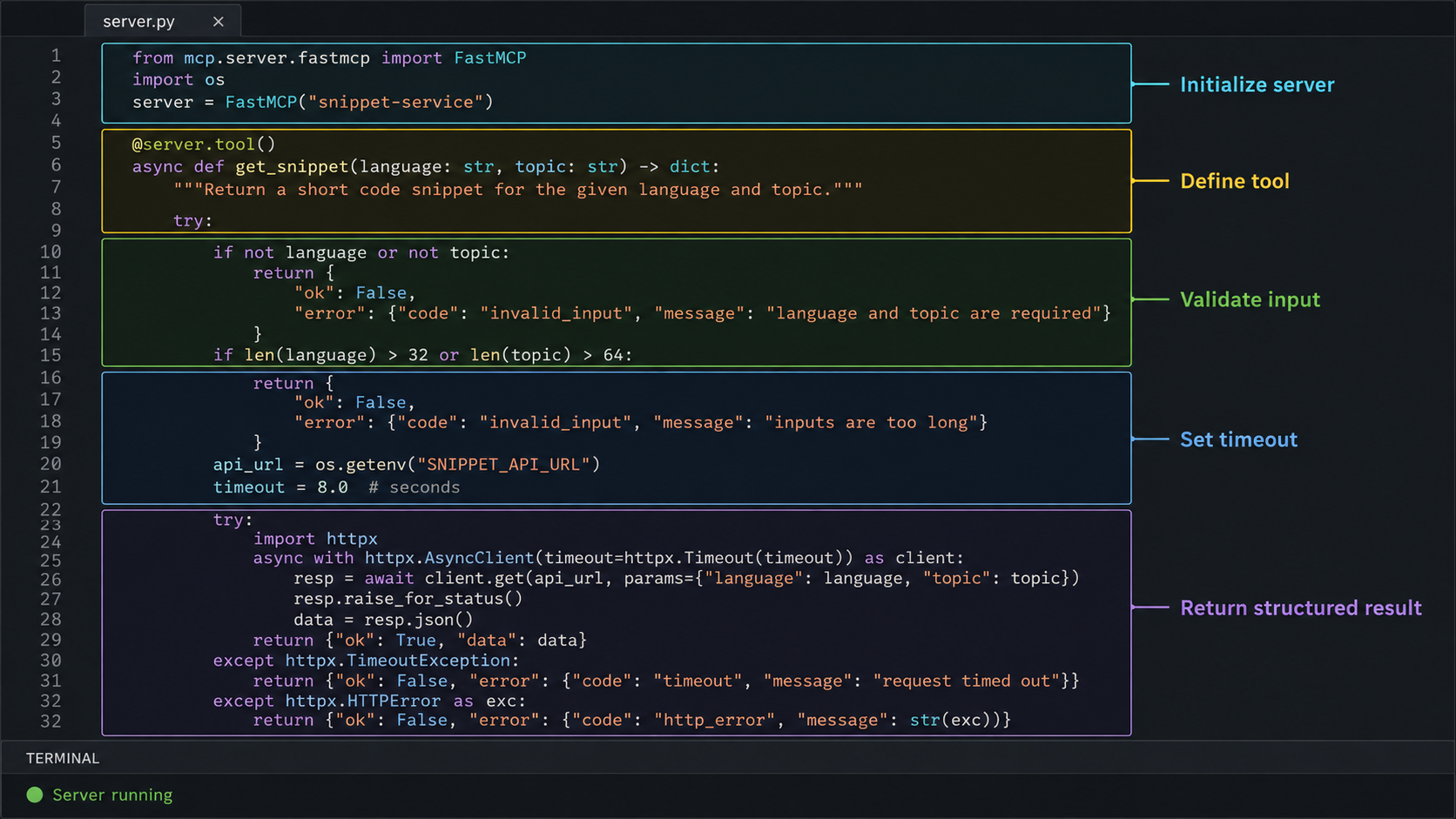Click the line "from mcp.server.fastmcp import FastMCP"
The width and height of the screenshot is (1456, 819).
pos(329,57)
